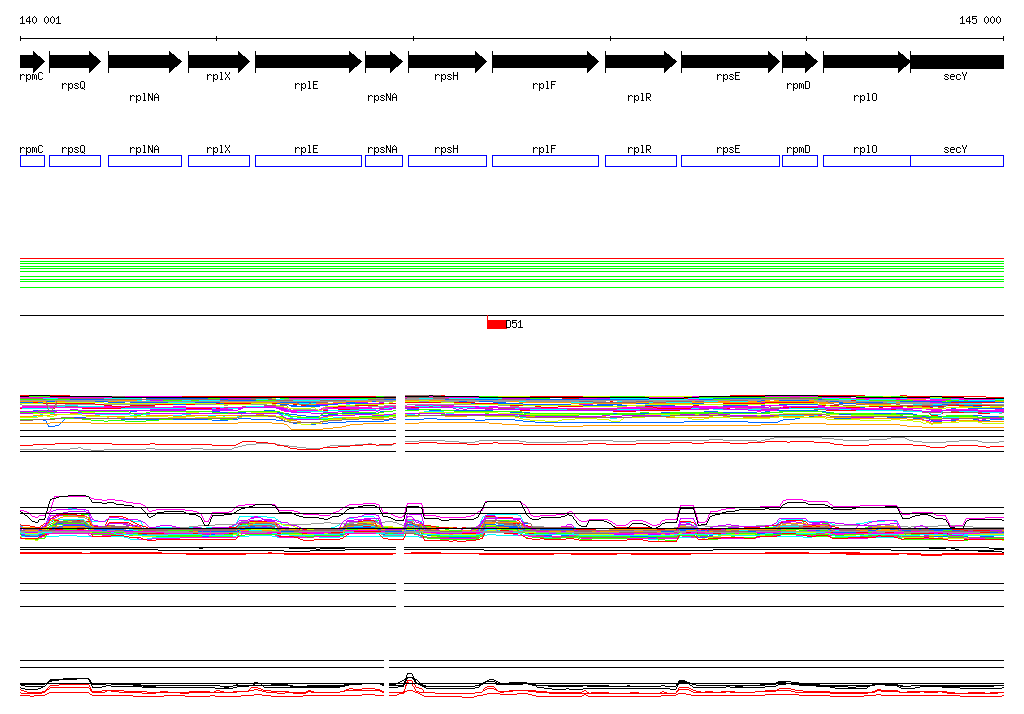
Task: Click the black rpmC gene arrow
Action: click(33, 62)
